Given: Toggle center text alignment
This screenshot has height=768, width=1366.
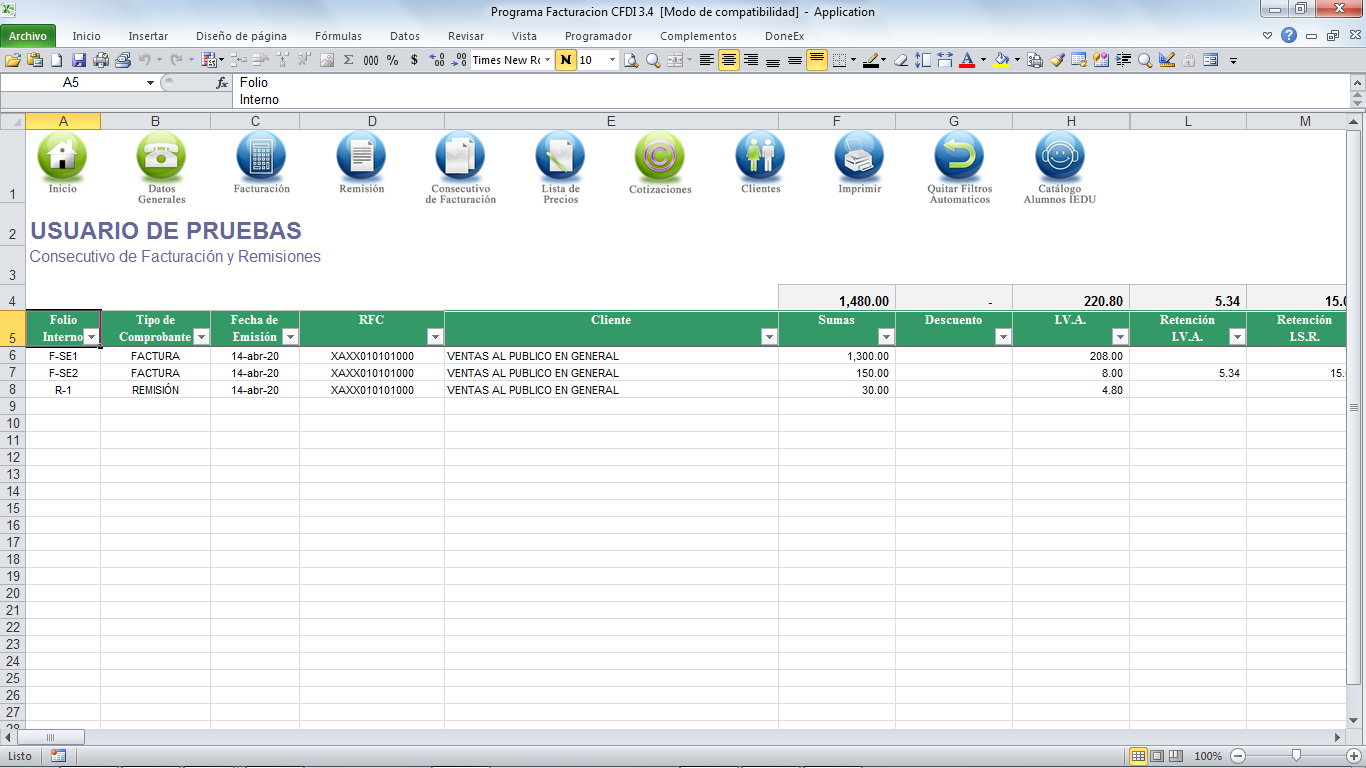Looking at the screenshot, I should pos(729,60).
